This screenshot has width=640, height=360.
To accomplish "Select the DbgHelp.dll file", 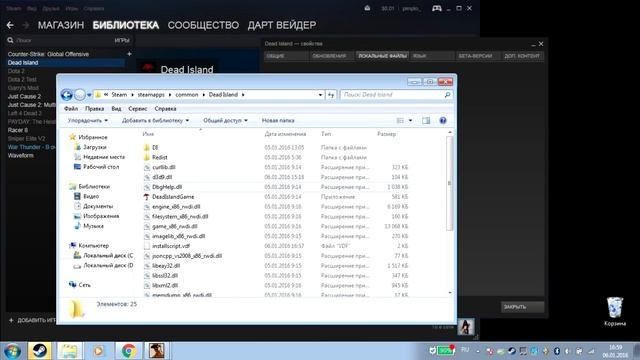I will pyautogui.click(x=167, y=187).
